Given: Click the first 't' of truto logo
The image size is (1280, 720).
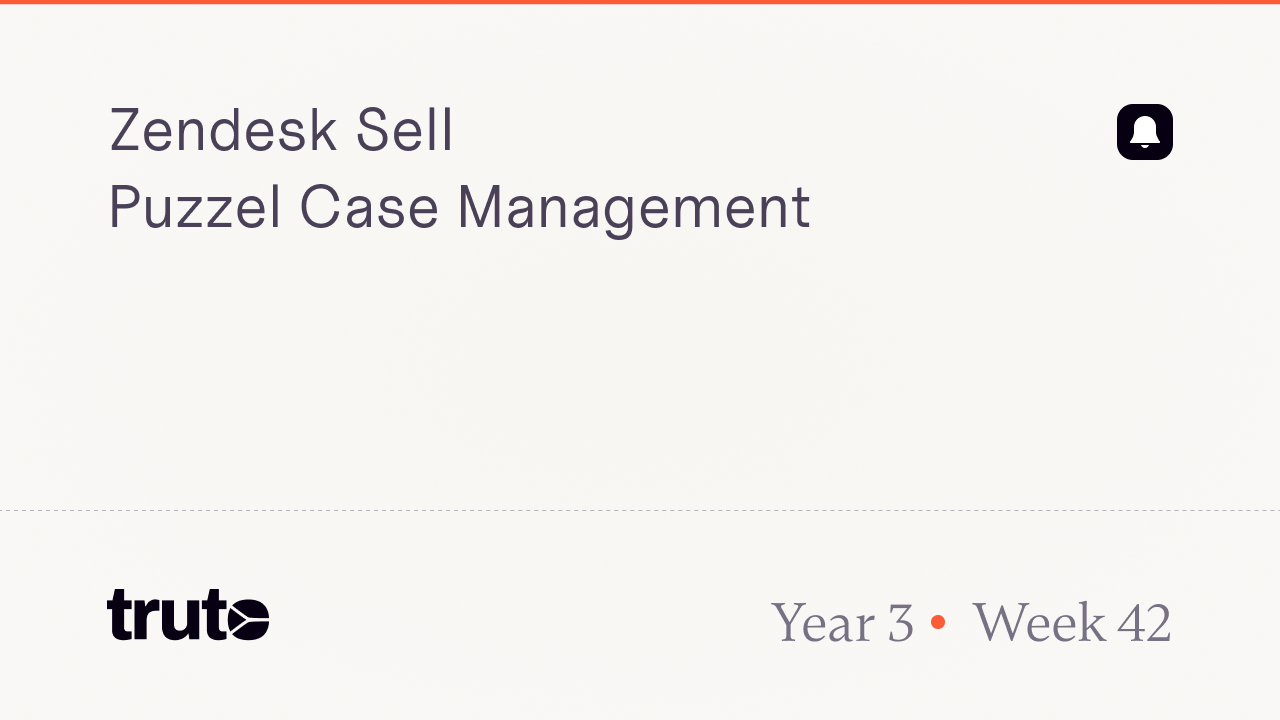Looking at the screenshot, I should point(120,615).
